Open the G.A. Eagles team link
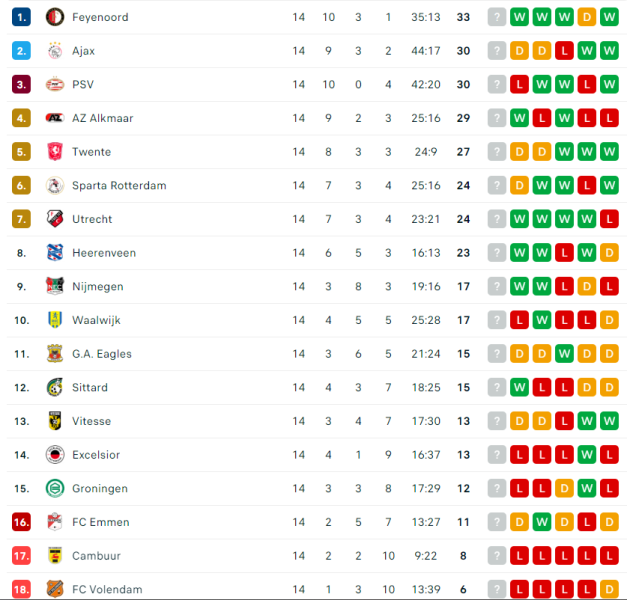627x600 pixels. pyautogui.click(x=102, y=354)
